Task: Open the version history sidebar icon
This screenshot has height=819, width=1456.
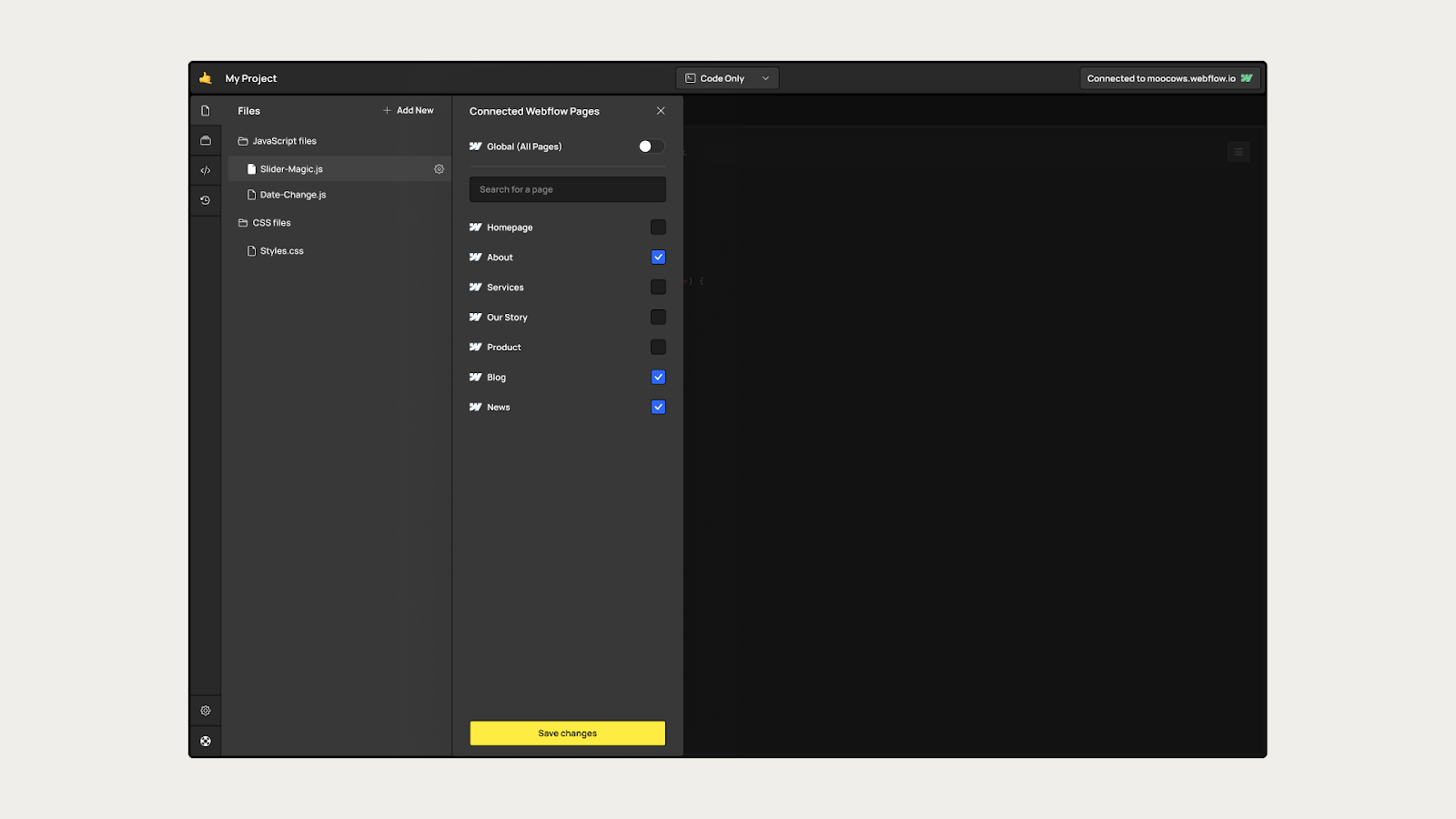Action: pyautogui.click(x=206, y=200)
